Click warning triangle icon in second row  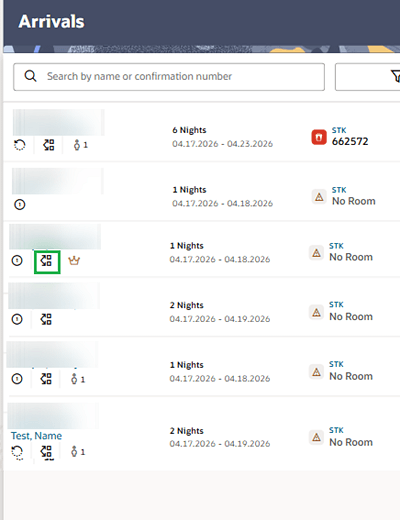(319, 197)
